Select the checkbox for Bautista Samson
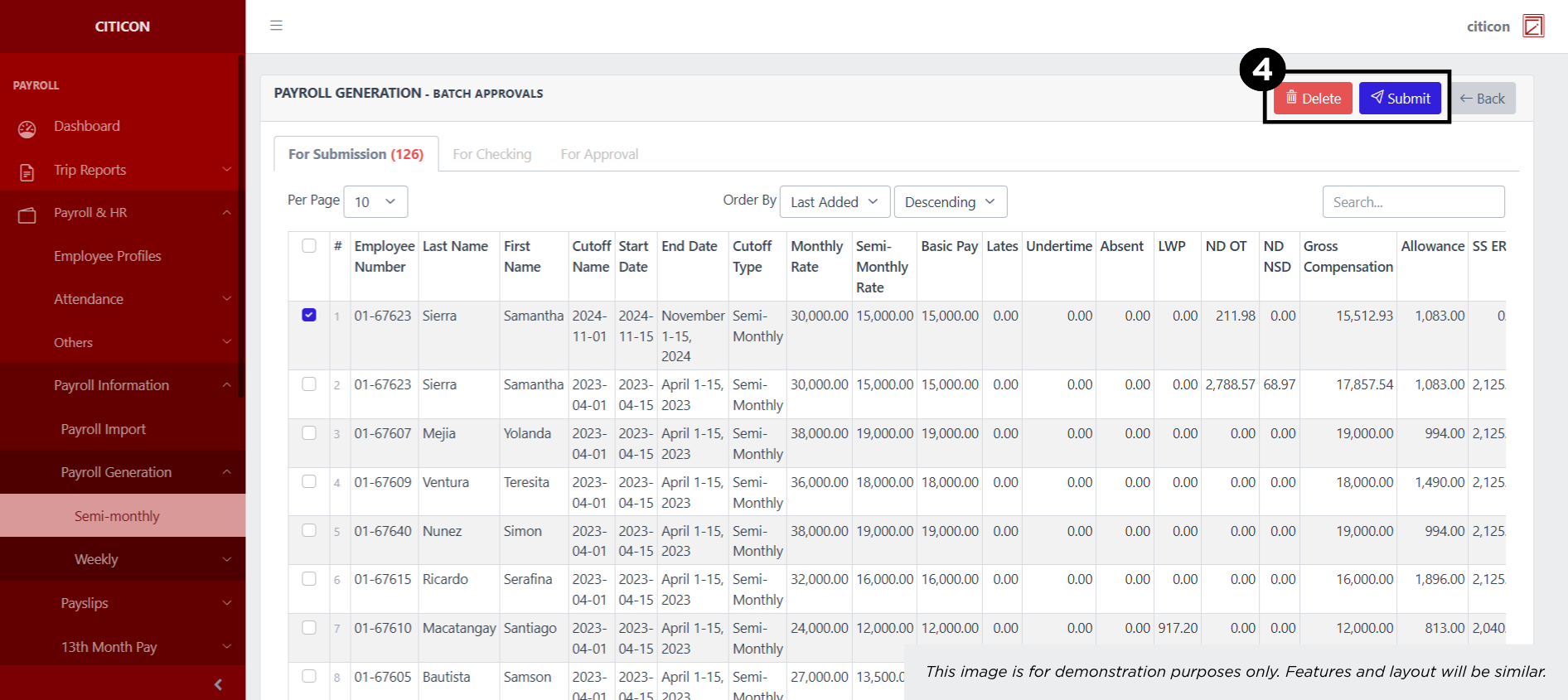This screenshot has height=700, width=1568. click(x=309, y=676)
